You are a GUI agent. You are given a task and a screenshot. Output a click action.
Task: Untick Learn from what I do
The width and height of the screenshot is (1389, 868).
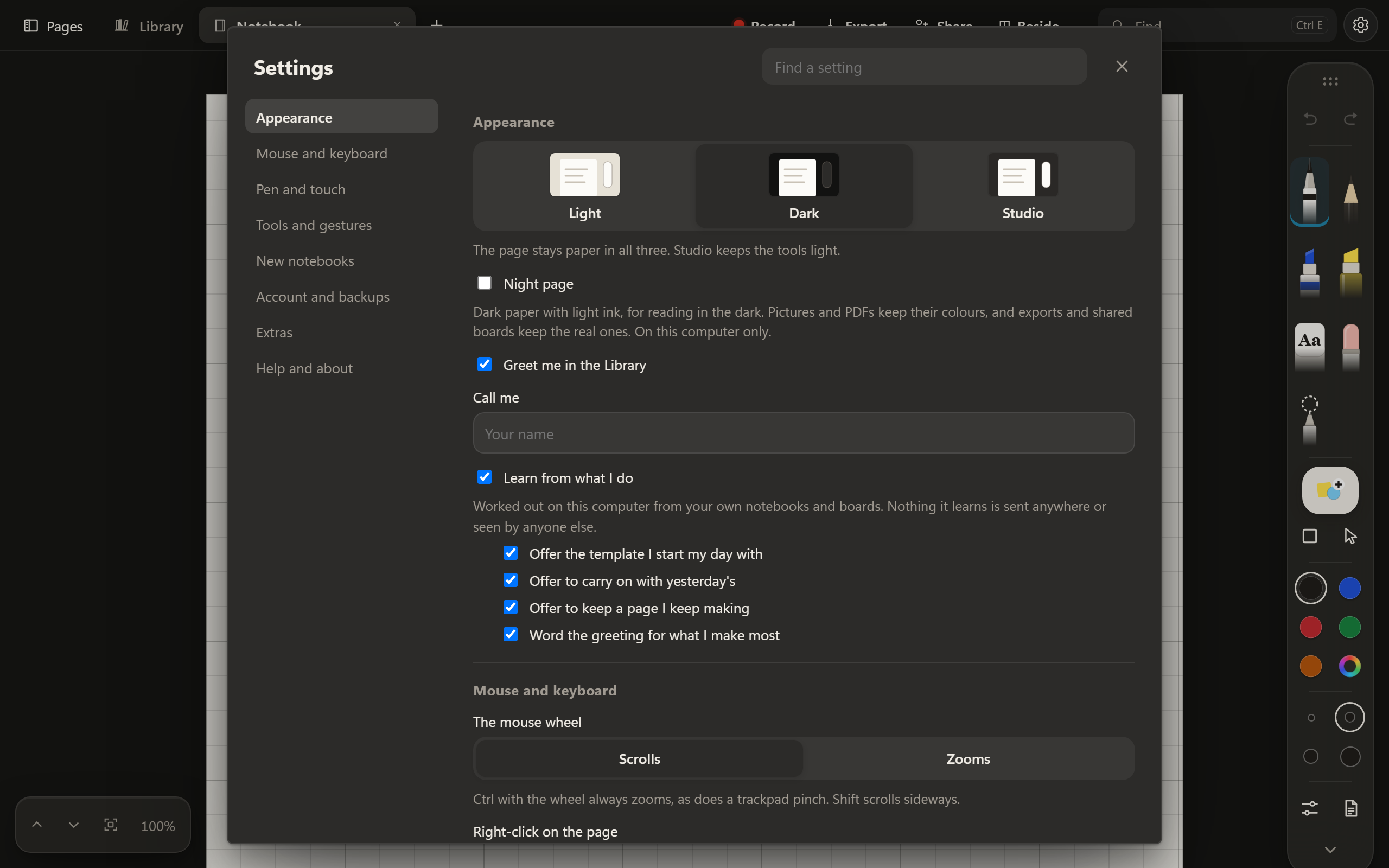485,477
